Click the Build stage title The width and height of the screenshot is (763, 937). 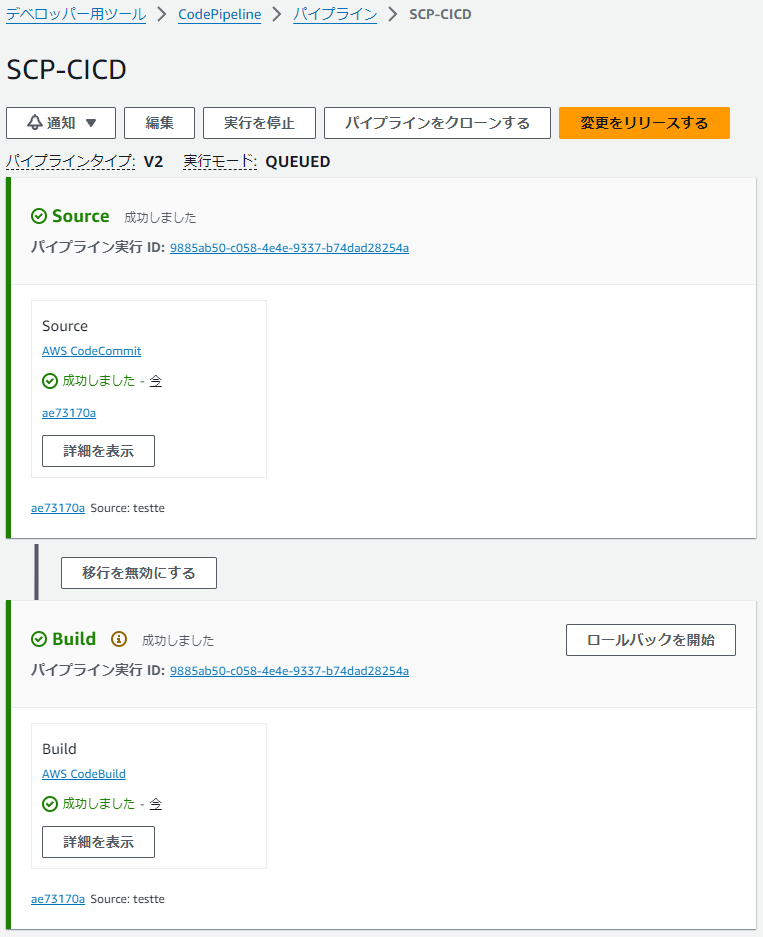74,639
